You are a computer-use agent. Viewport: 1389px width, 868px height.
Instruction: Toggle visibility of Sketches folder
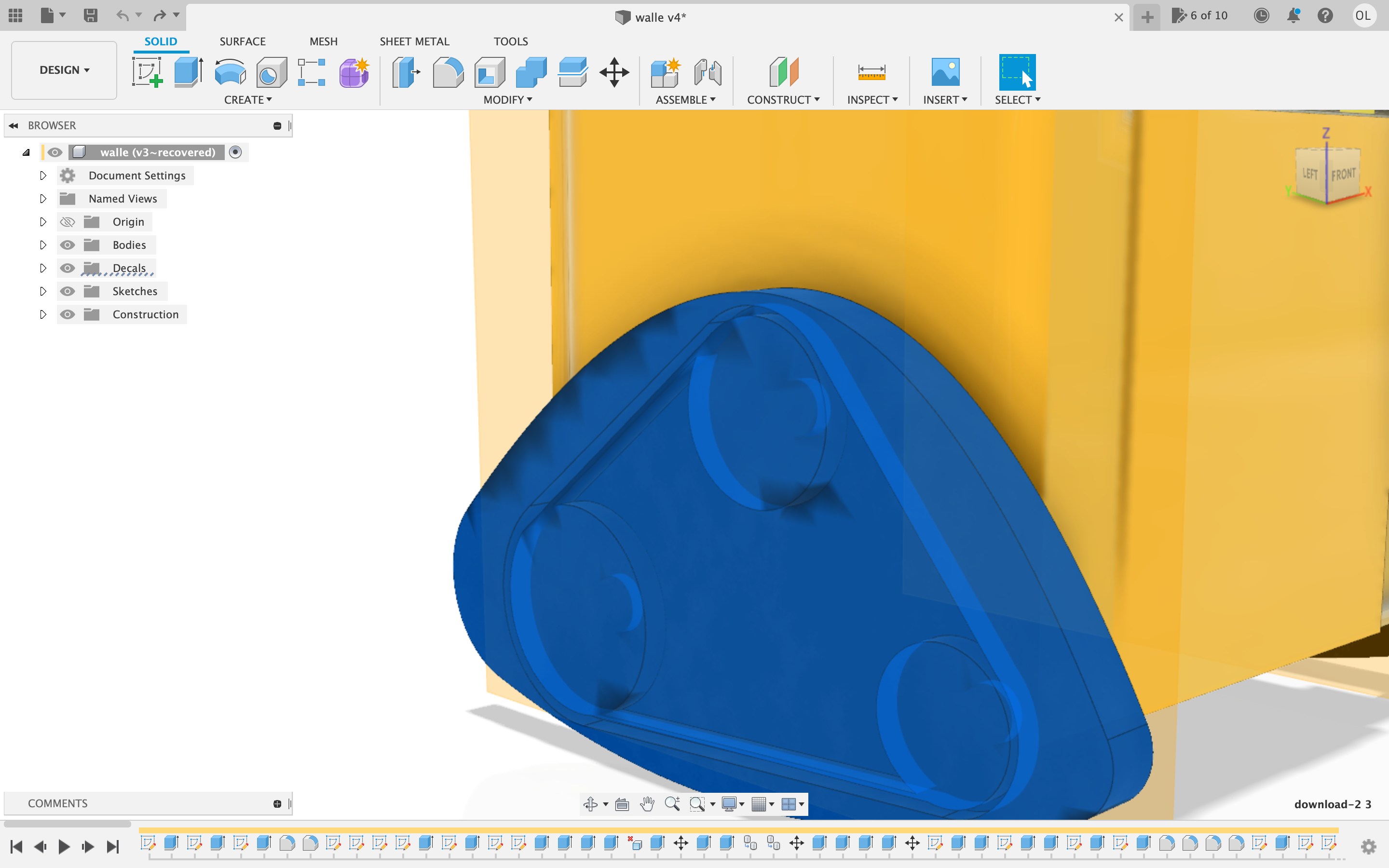tap(68, 291)
